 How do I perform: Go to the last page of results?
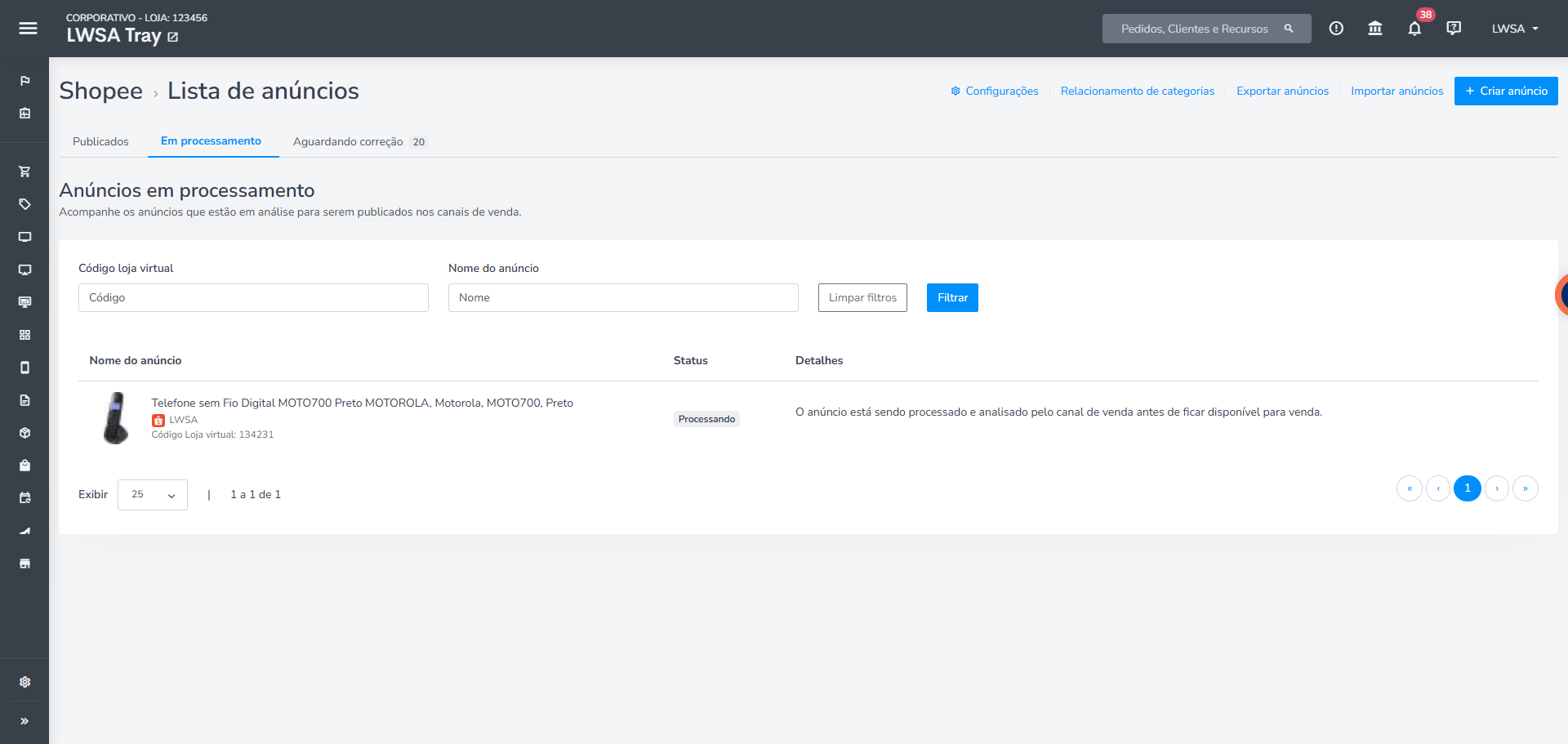click(1526, 488)
